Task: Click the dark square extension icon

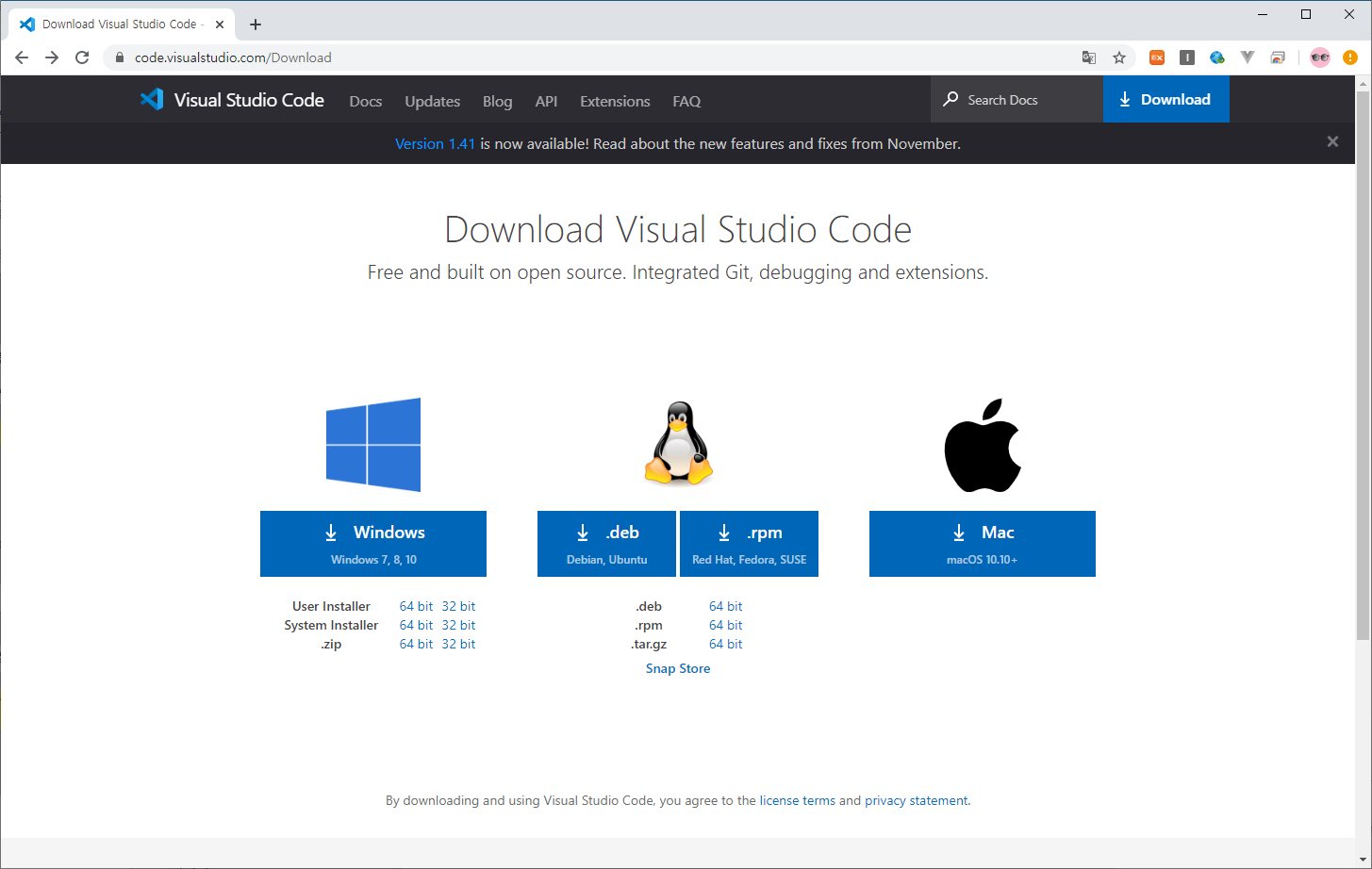Action: coord(1187,57)
